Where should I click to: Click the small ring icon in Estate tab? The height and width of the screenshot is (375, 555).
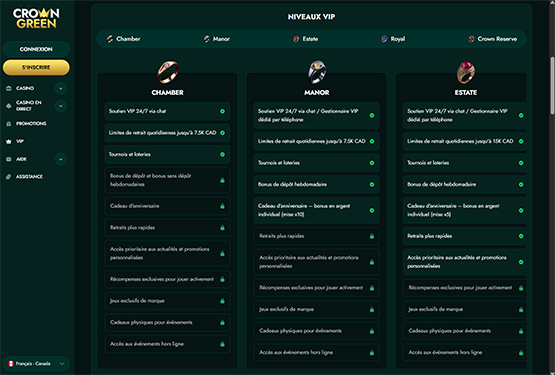pyautogui.click(x=296, y=39)
